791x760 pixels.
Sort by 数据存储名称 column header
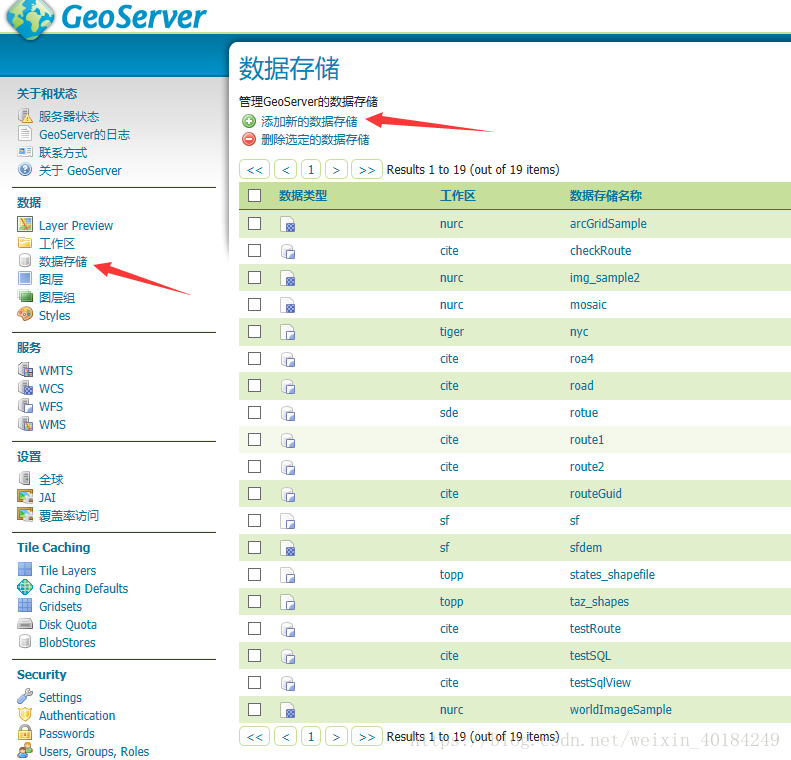coord(606,196)
